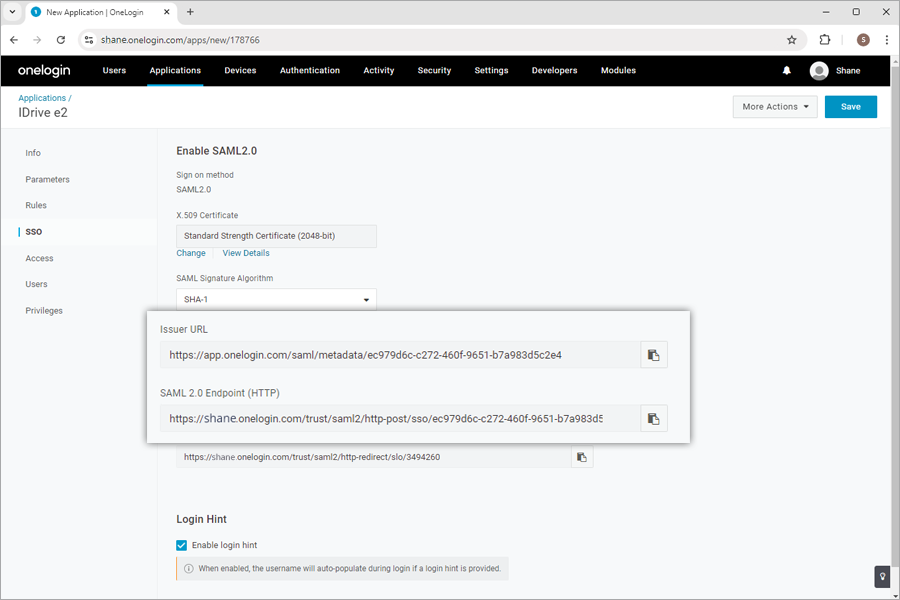Switch to the Access sidebar tab
This screenshot has height=600, width=900.
coord(39,258)
